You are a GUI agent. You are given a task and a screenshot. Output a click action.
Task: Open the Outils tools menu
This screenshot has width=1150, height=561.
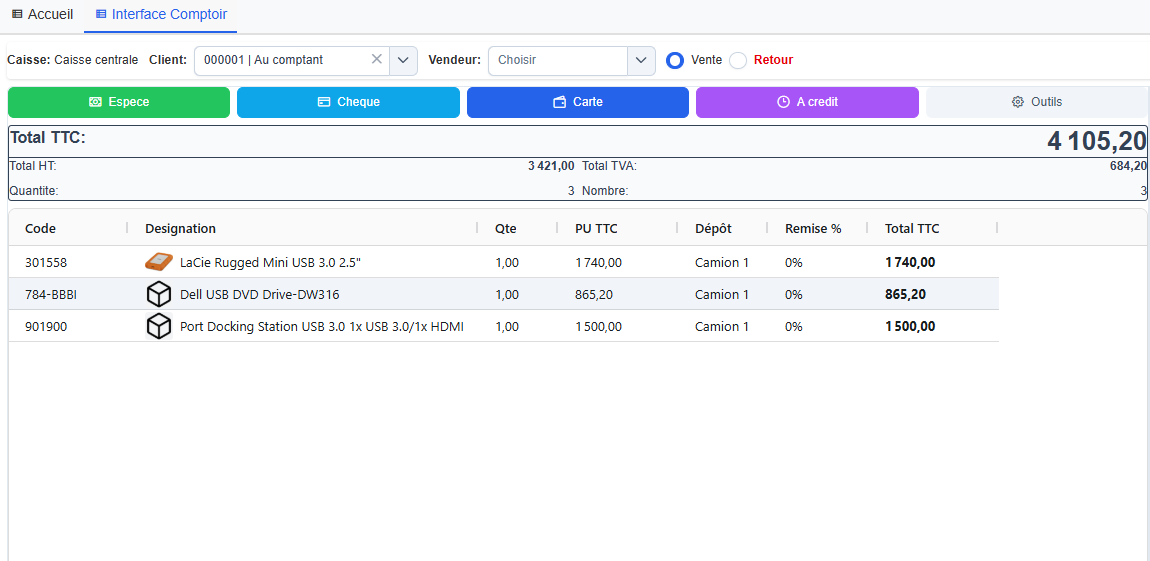click(x=1036, y=102)
